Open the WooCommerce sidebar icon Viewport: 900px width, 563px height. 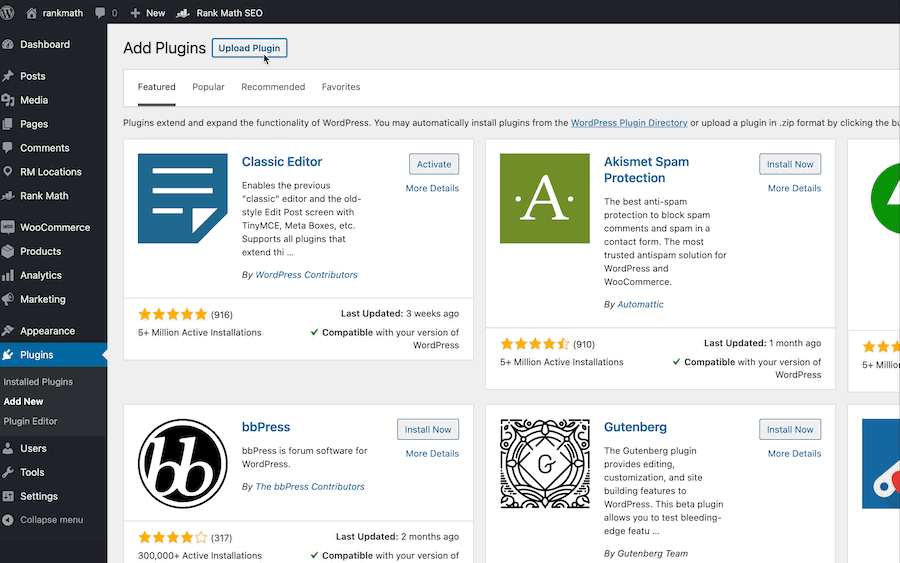[7, 227]
